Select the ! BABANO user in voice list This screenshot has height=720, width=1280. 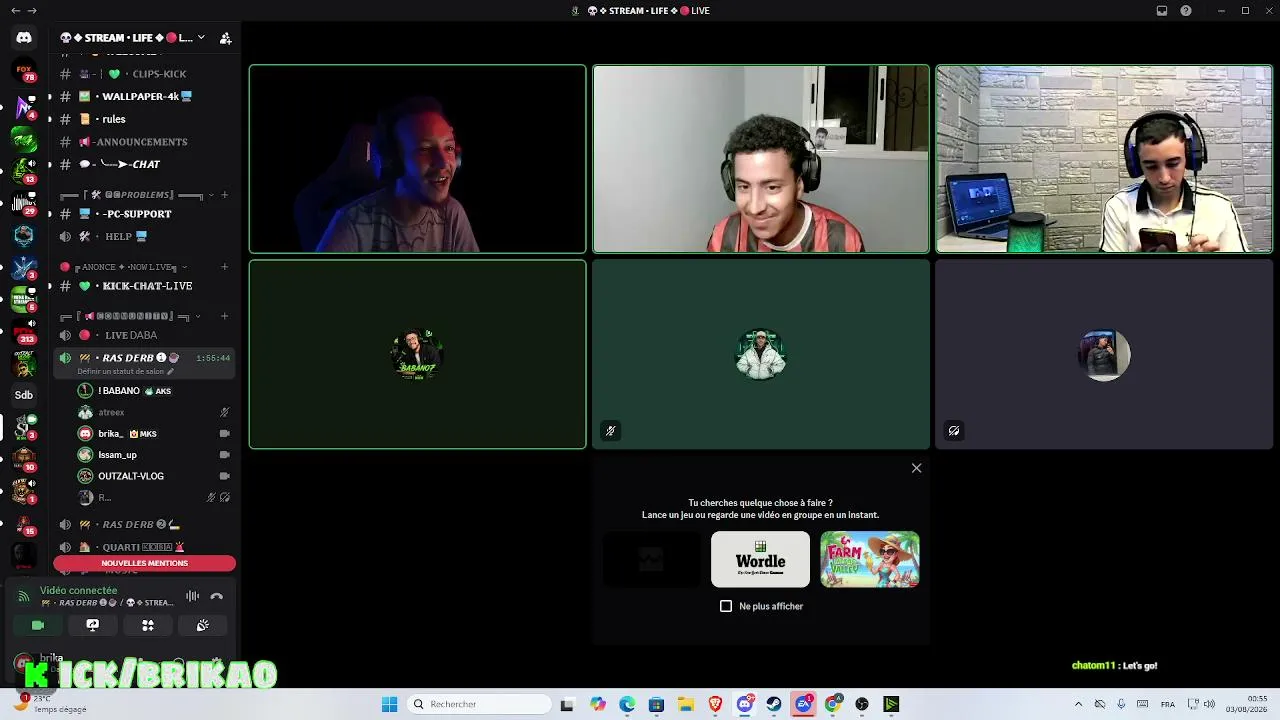(154, 391)
